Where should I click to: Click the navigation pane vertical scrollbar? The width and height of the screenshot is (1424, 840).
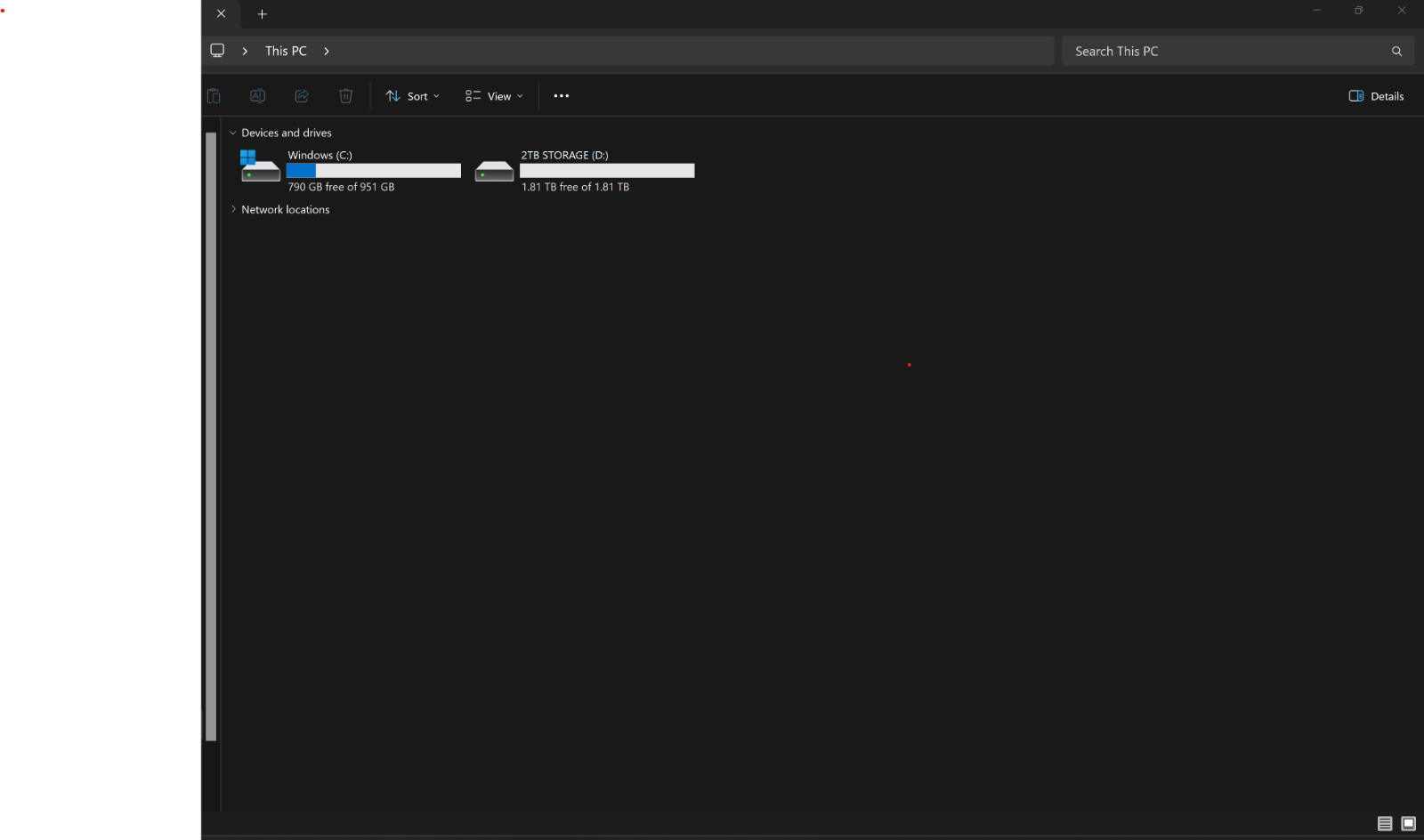(x=211, y=436)
